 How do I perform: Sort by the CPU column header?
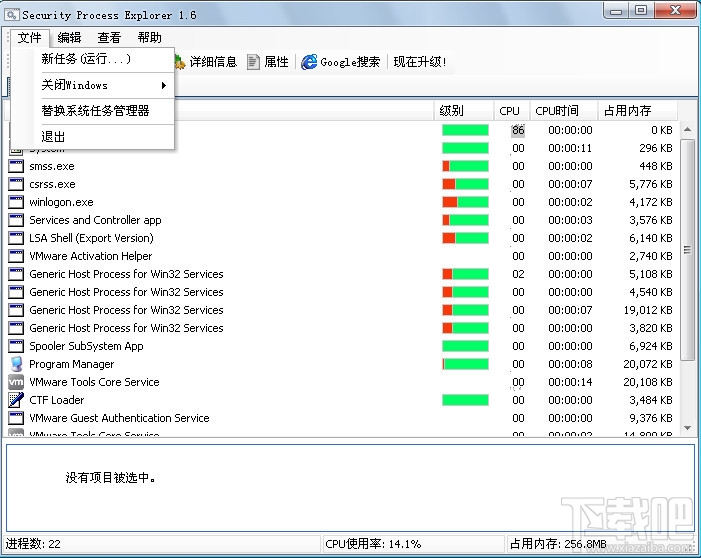point(511,110)
